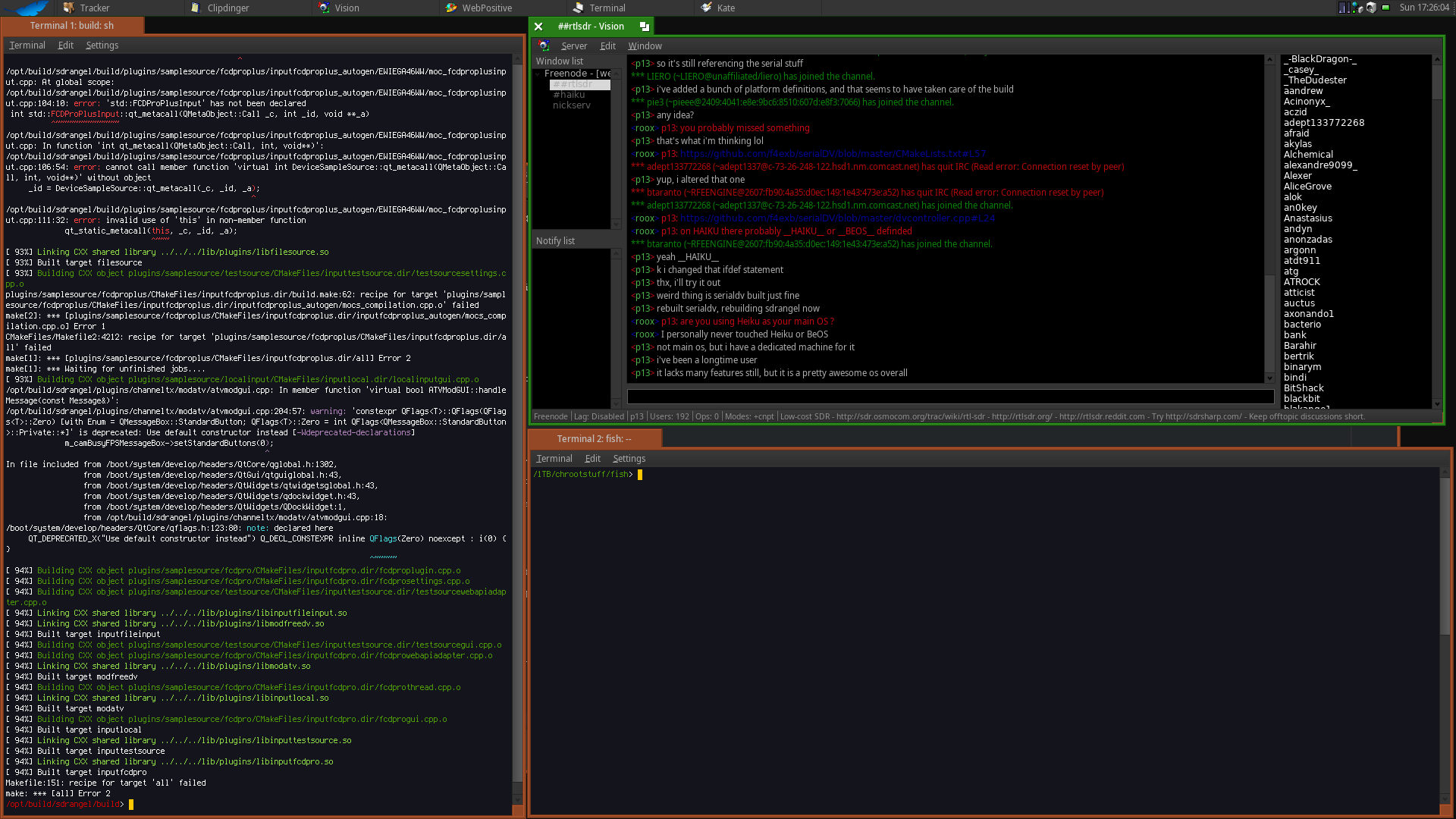Select user ATROCK in the nick list

click(1301, 282)
